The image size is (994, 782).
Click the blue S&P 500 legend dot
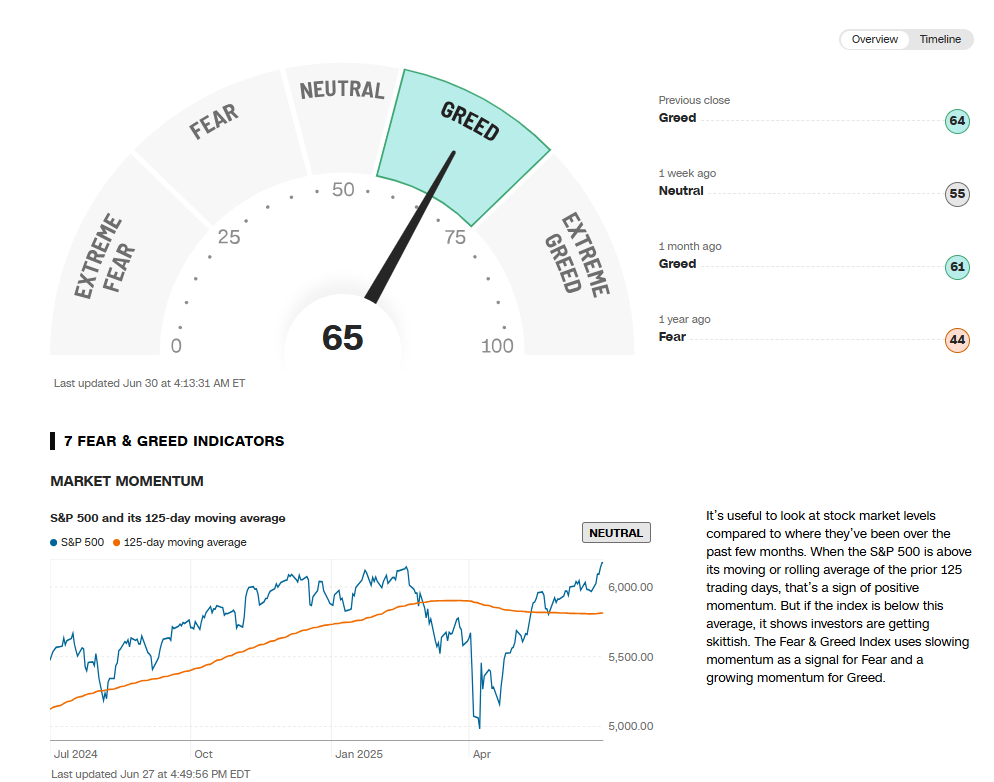click(x=54, y=543)
